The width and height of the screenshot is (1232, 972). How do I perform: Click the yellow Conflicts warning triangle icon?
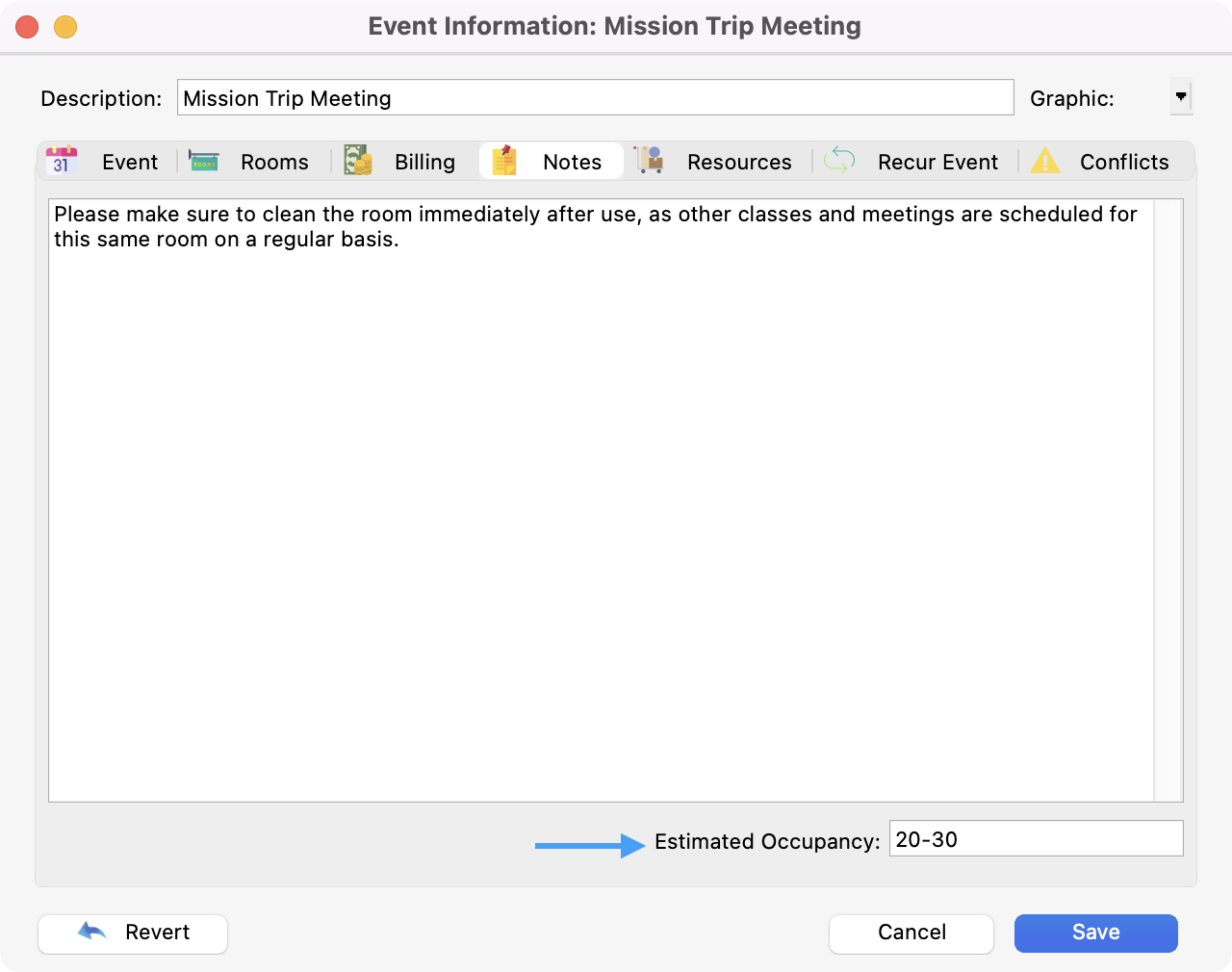[x=1044, y=161]
